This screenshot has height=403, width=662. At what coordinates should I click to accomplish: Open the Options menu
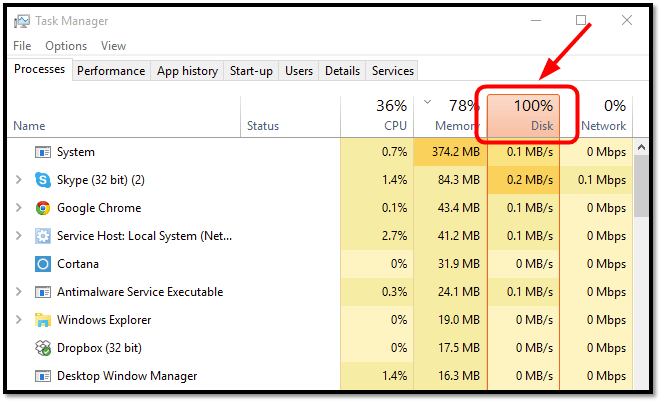coord(66,46)
